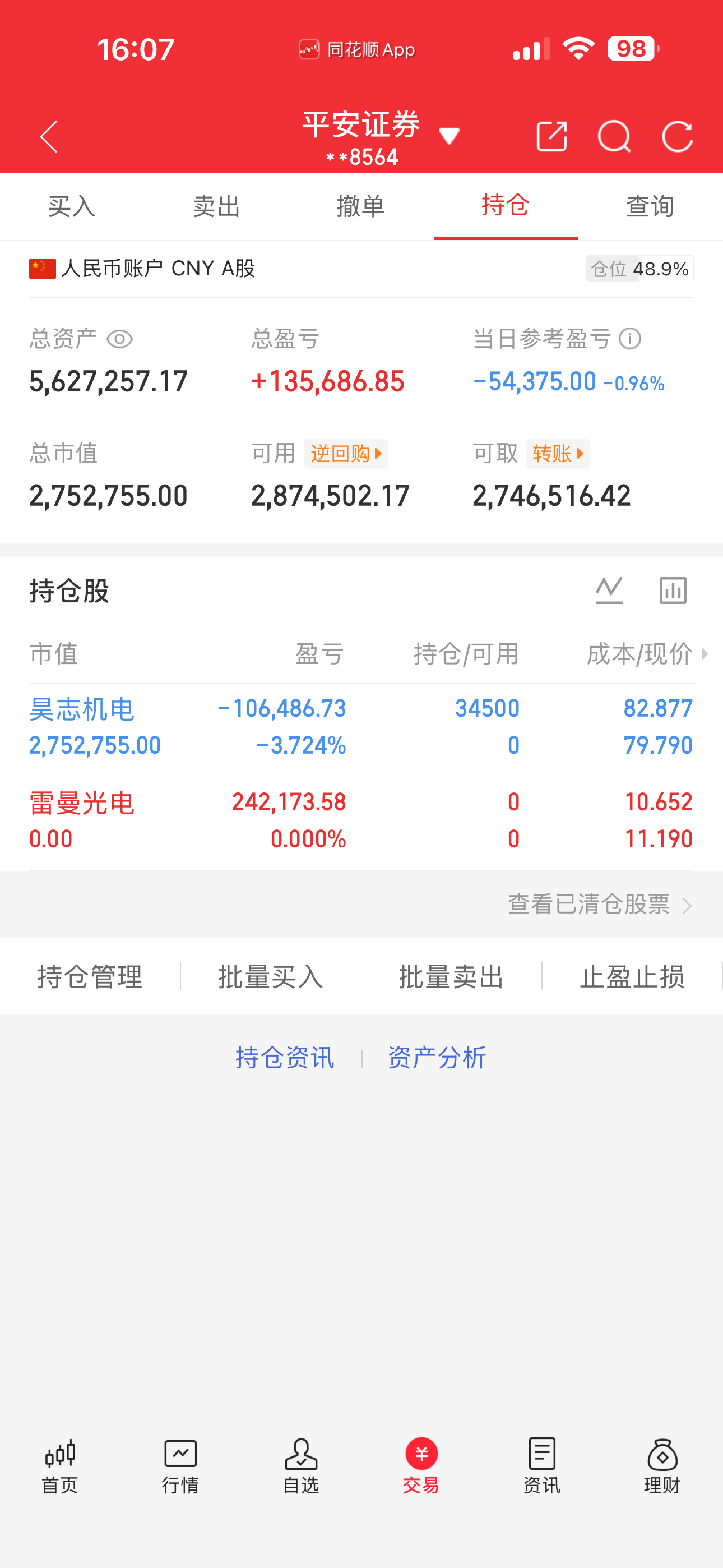The image size is (723, 1568).
Task: Open the holdings bar chart icon
Action: (x=673, y=590)
